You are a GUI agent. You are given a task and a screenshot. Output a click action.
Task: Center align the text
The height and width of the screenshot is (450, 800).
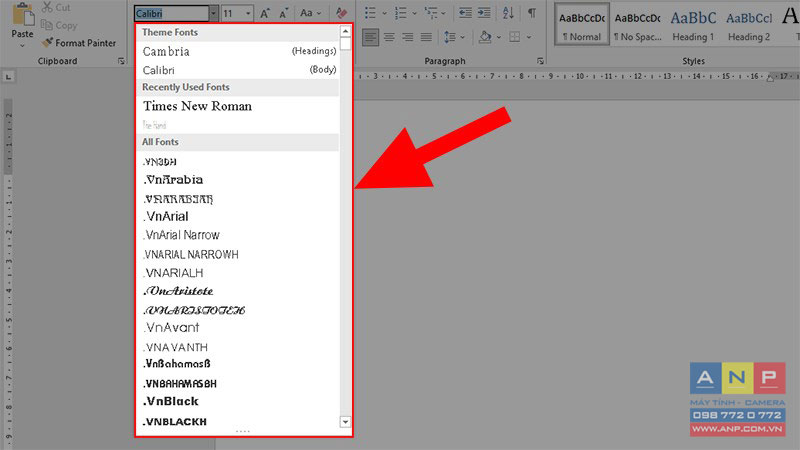coord(389,37)
